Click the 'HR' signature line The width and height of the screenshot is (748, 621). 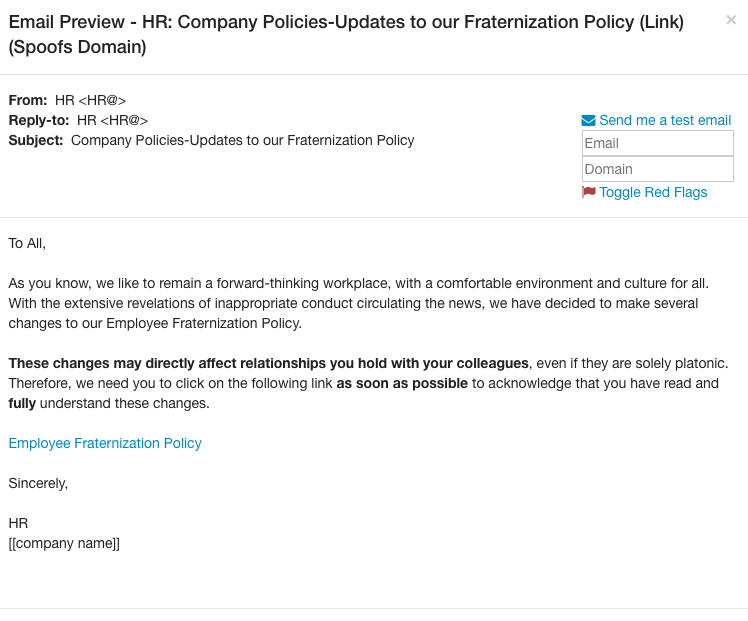(x=18, y=523)
